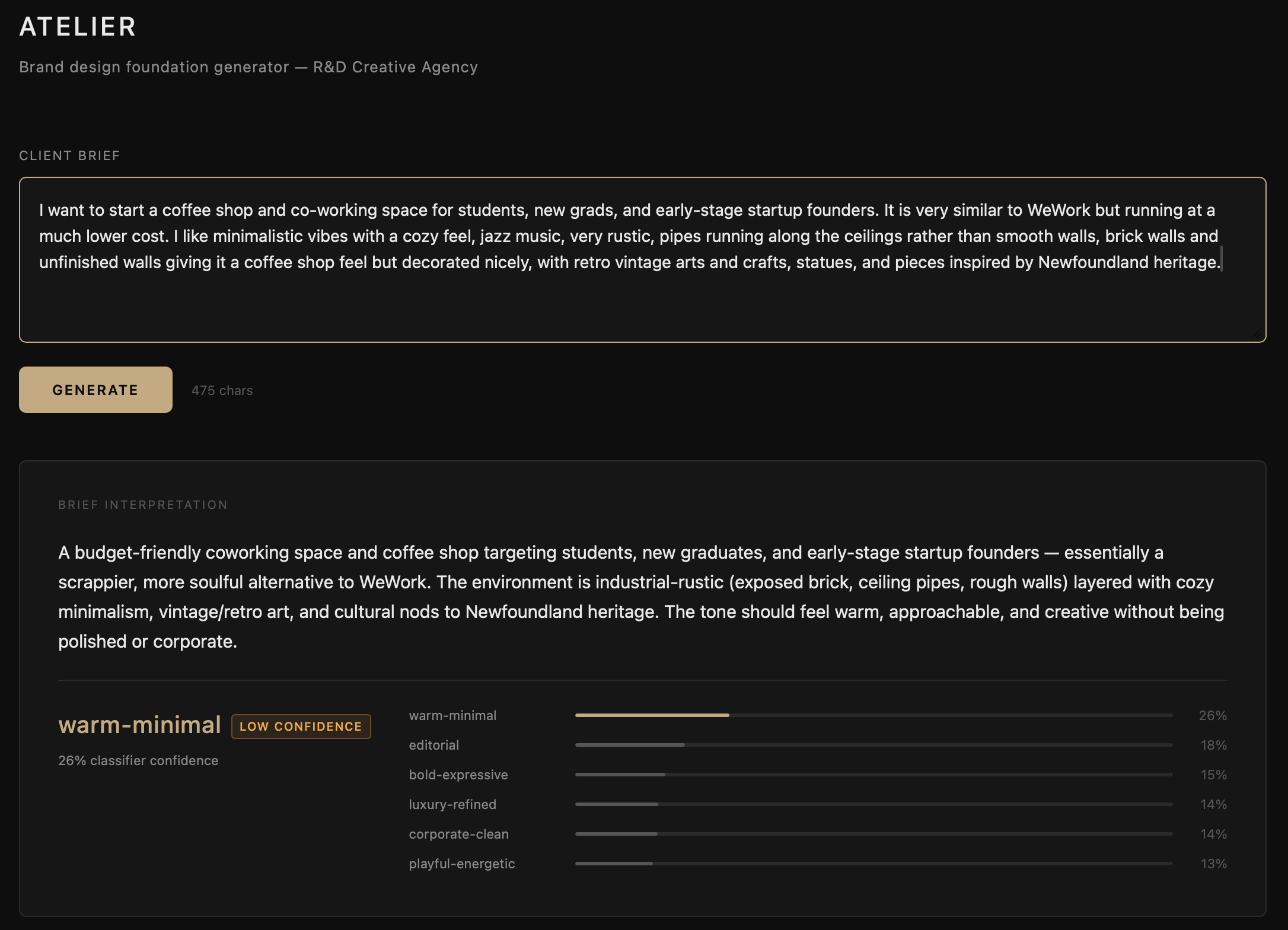Click the bold-expressive label
The height and width of the screenshot is (930, 1288).
pos(457,774)
